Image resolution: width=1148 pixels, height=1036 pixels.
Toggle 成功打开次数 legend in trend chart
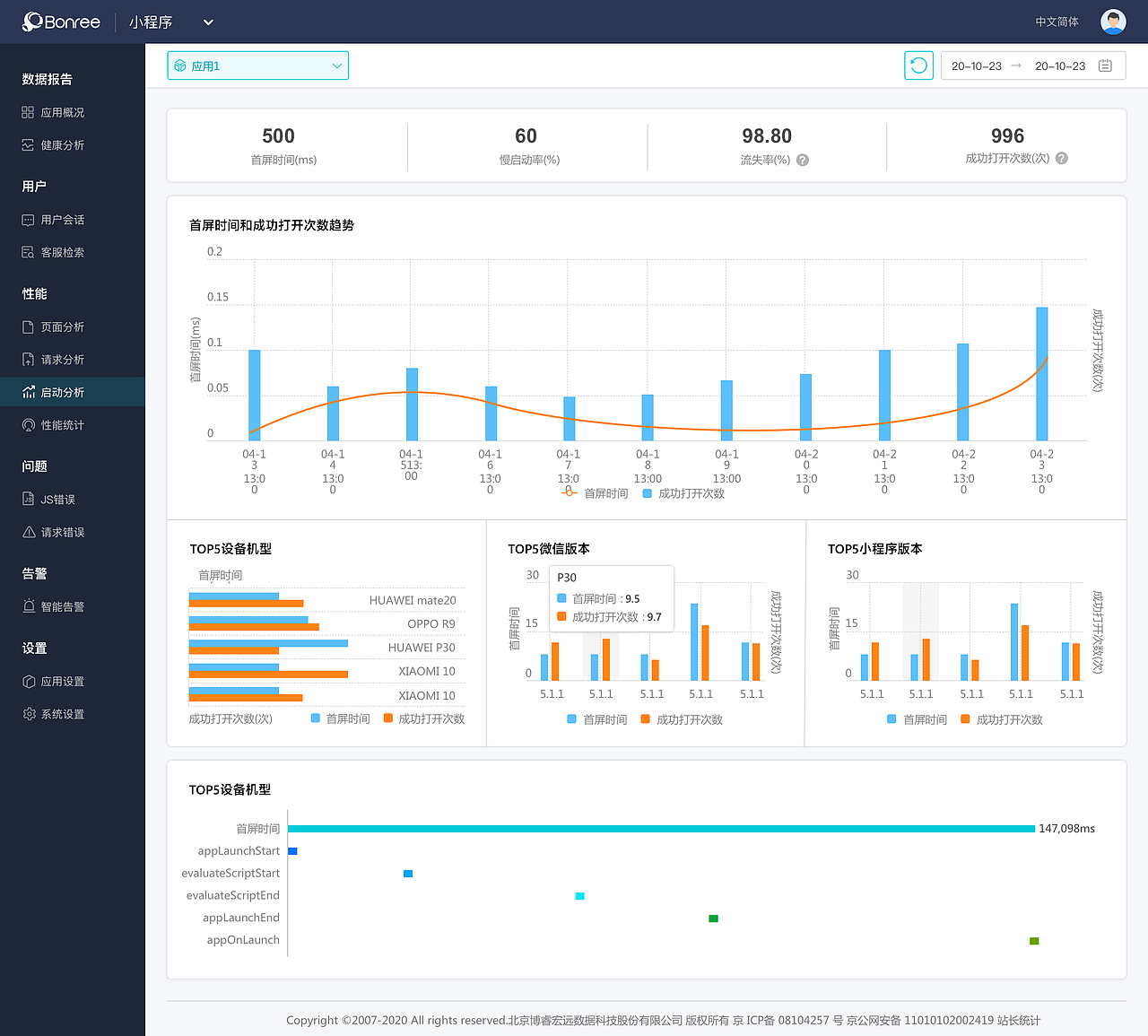[x=683, y=493]
